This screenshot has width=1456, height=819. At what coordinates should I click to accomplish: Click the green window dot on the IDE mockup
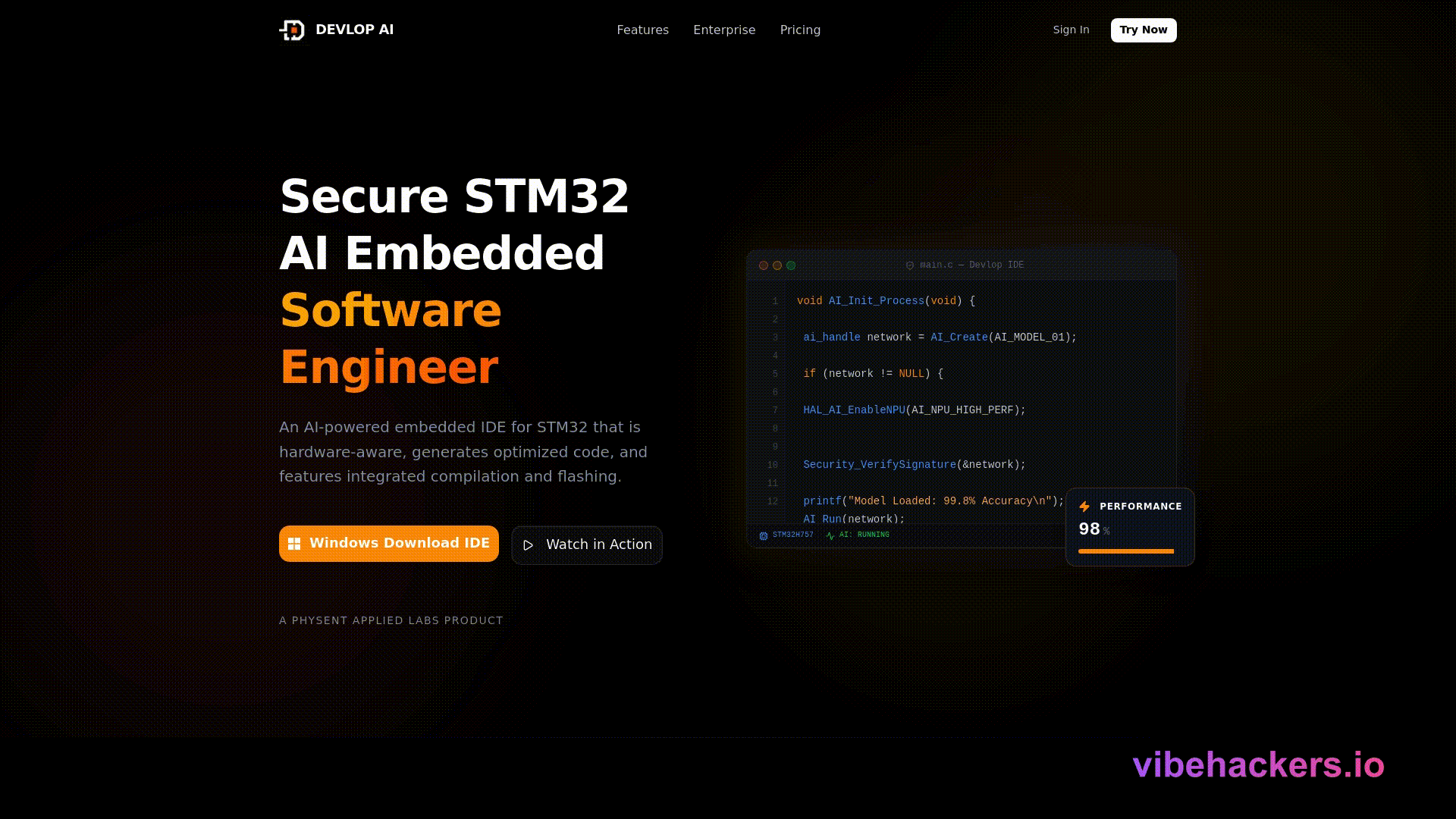[791, 265]
